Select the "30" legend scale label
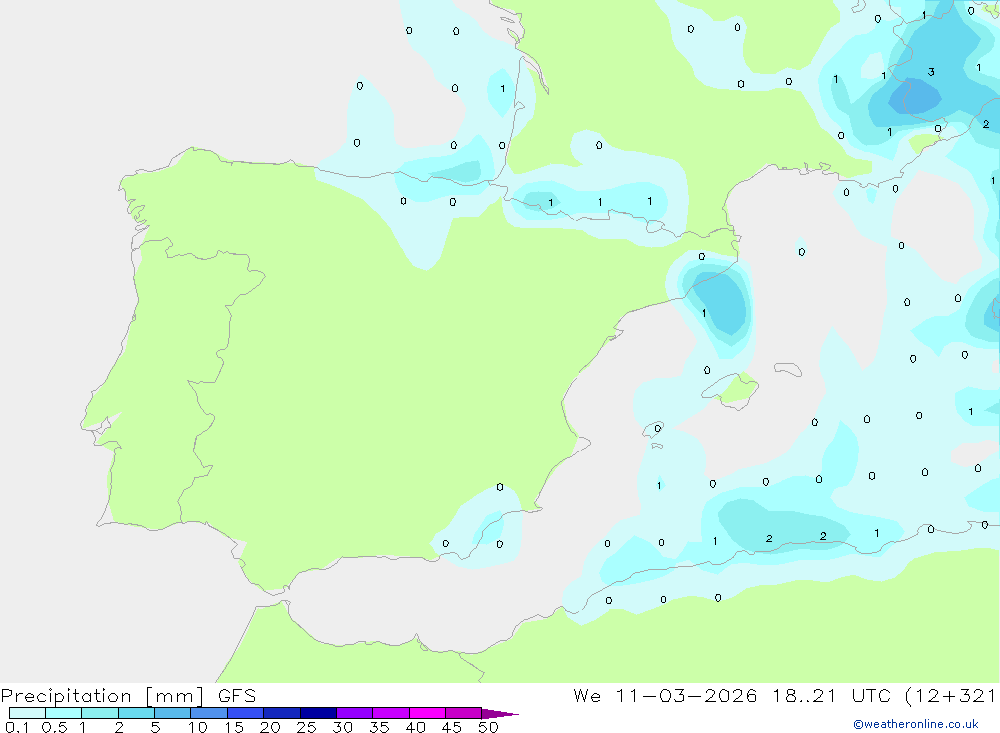The width and height of the screenshot is (1000, 733). click(342, 727)
